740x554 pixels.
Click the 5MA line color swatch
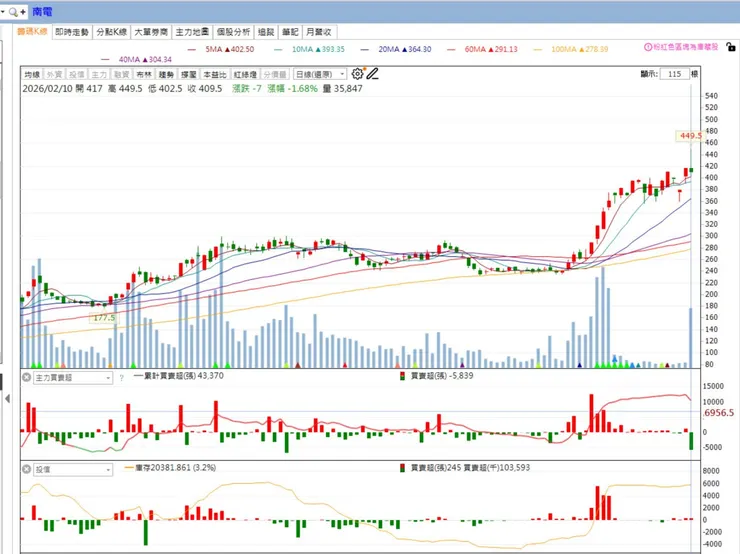(192, 50)
